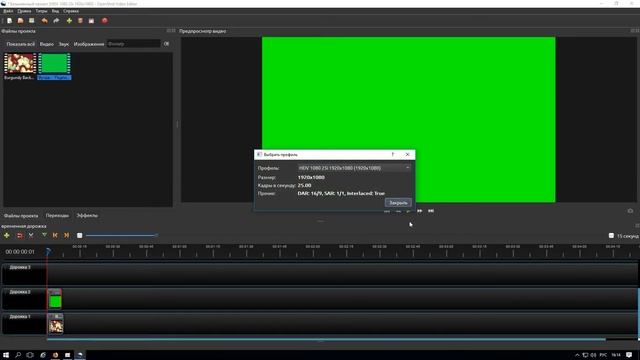Select the Видео files filter

point(47,44)
